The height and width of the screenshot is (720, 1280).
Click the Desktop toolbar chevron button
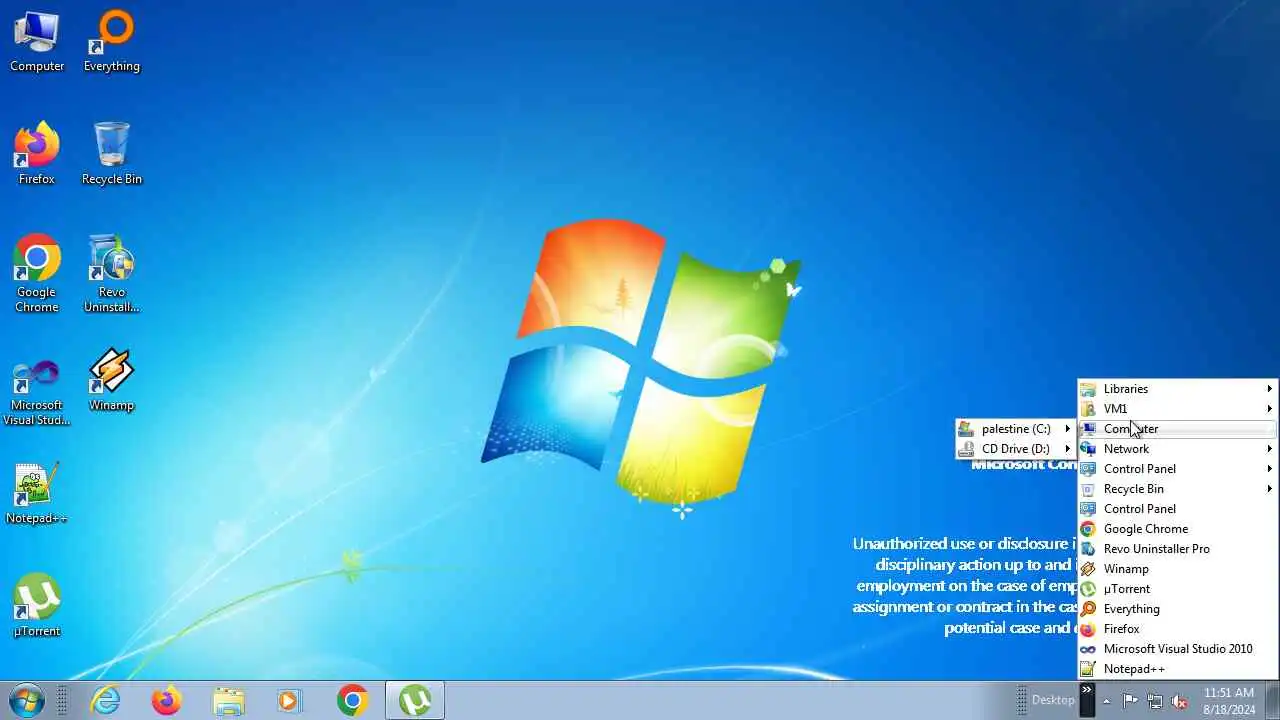pos(1087,700)
